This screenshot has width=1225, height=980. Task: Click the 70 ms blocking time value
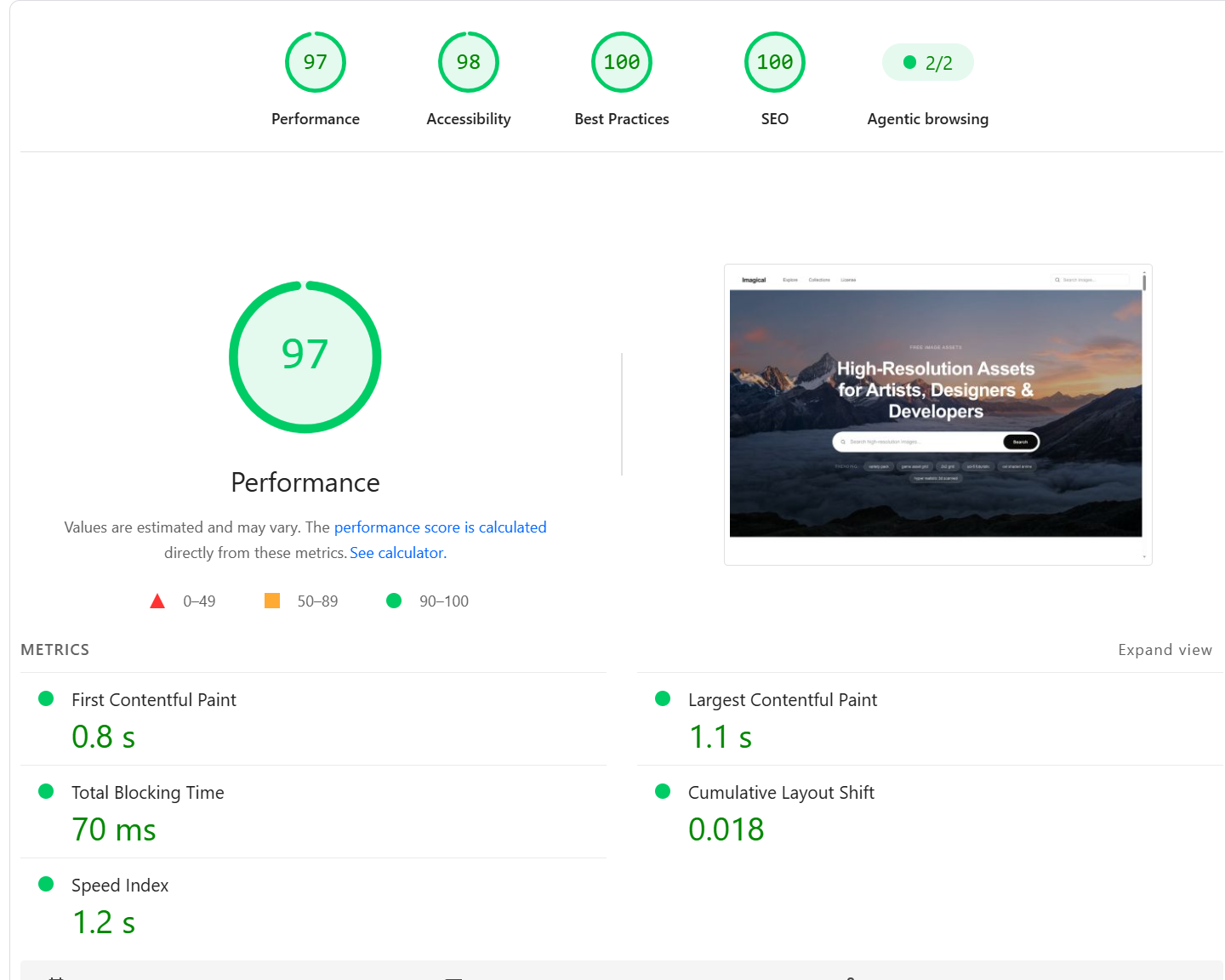click(x=114, y=829)
